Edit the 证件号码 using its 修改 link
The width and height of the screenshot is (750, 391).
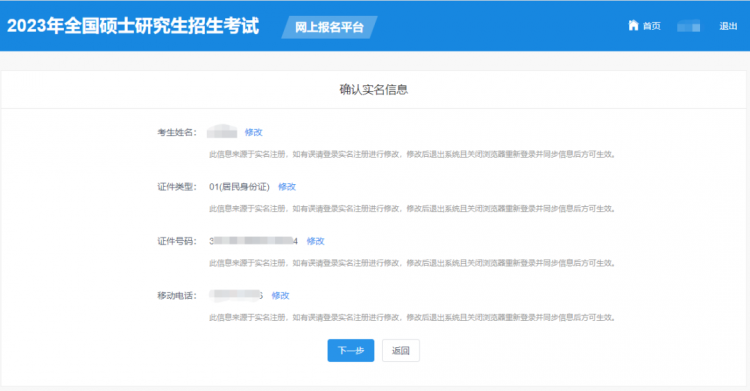(315, 241)
